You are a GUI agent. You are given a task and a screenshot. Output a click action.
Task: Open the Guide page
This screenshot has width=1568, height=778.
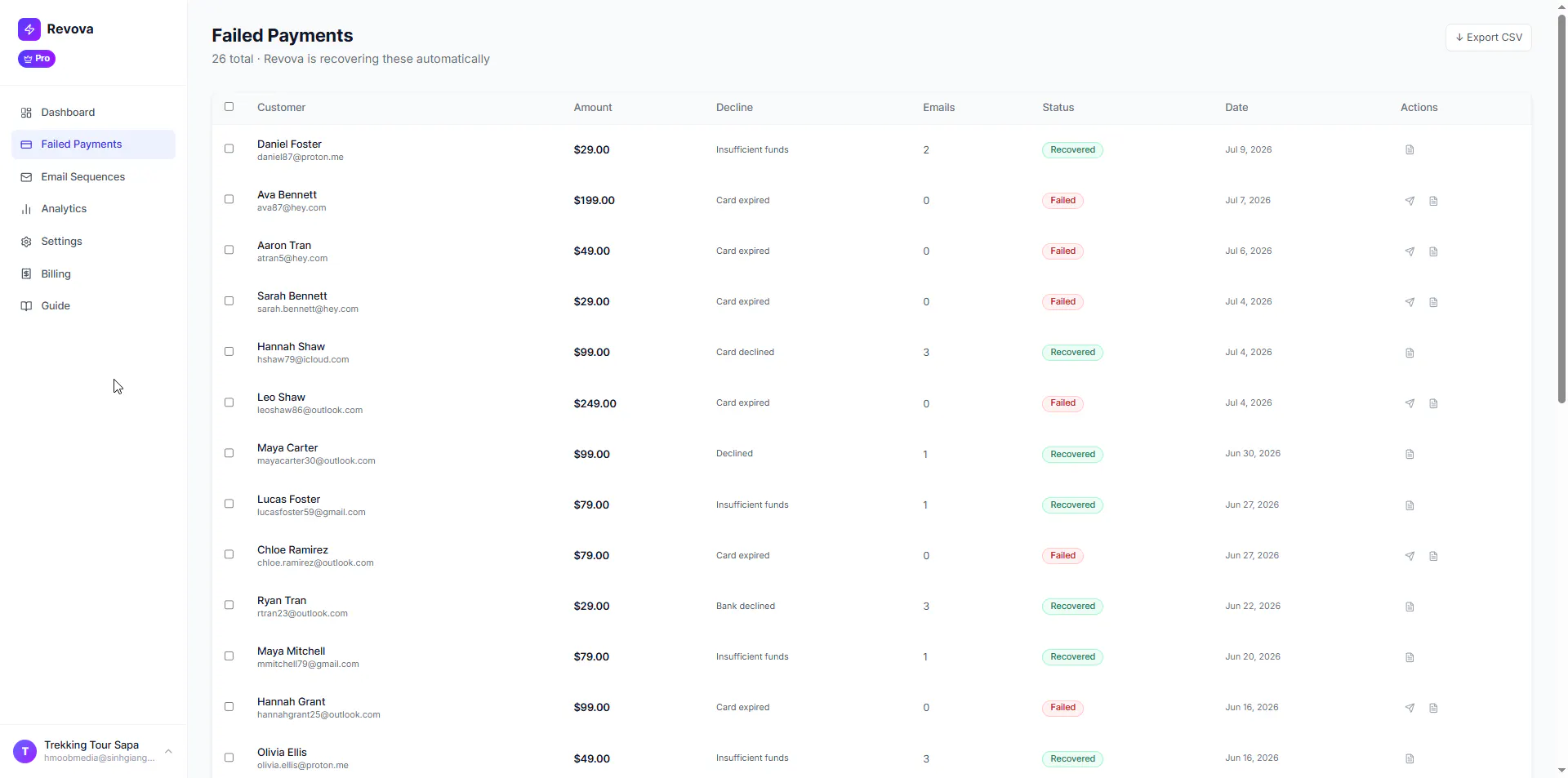click(x=93, y=306)
